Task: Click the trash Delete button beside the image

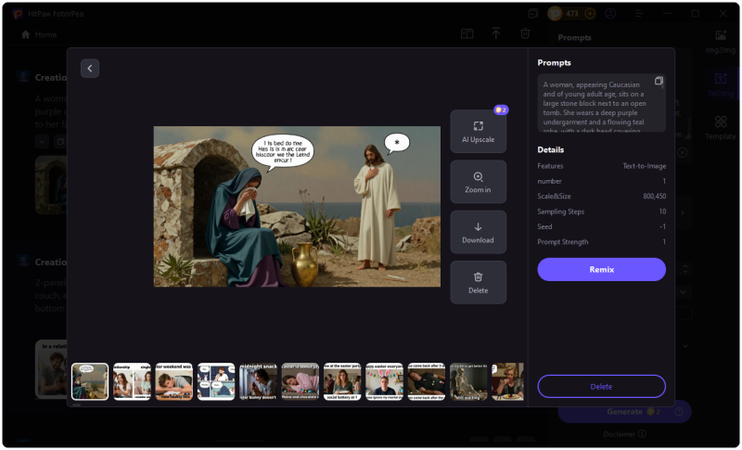Action: pyautogui.click(x=478, y=282)
